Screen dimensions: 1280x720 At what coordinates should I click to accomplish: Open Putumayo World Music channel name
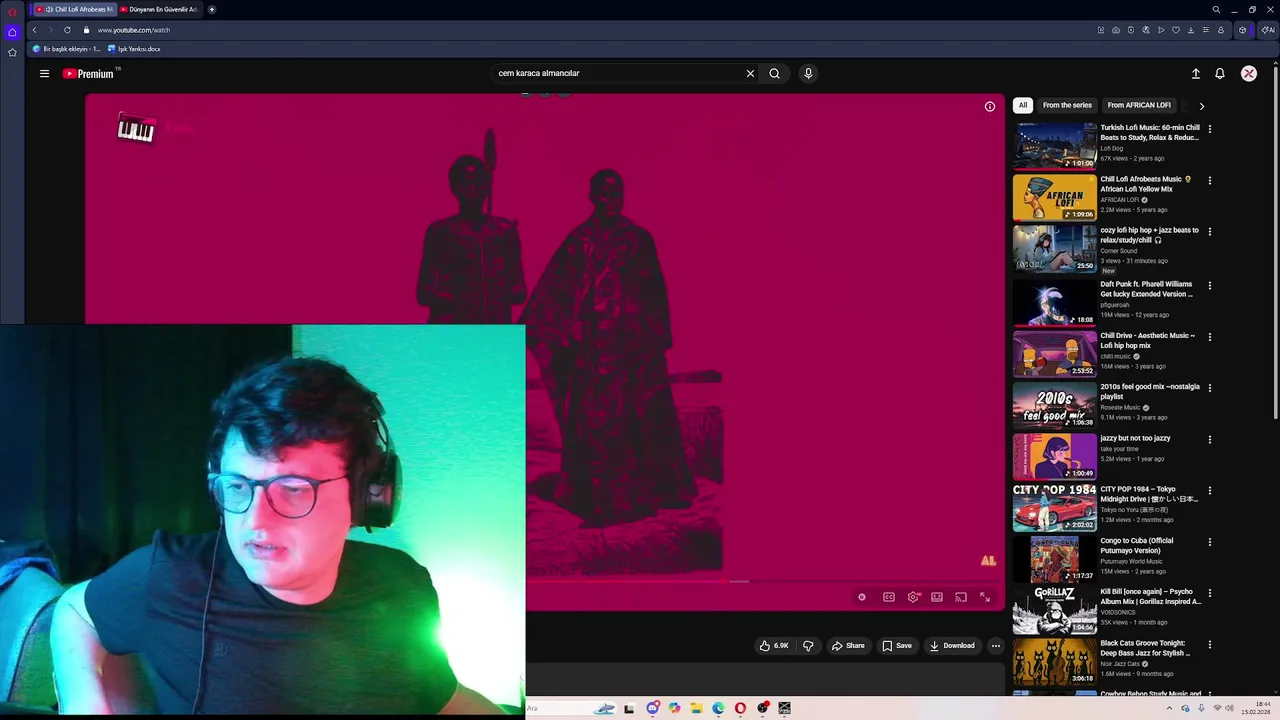pyautogui.click(x=1131, y=561)
